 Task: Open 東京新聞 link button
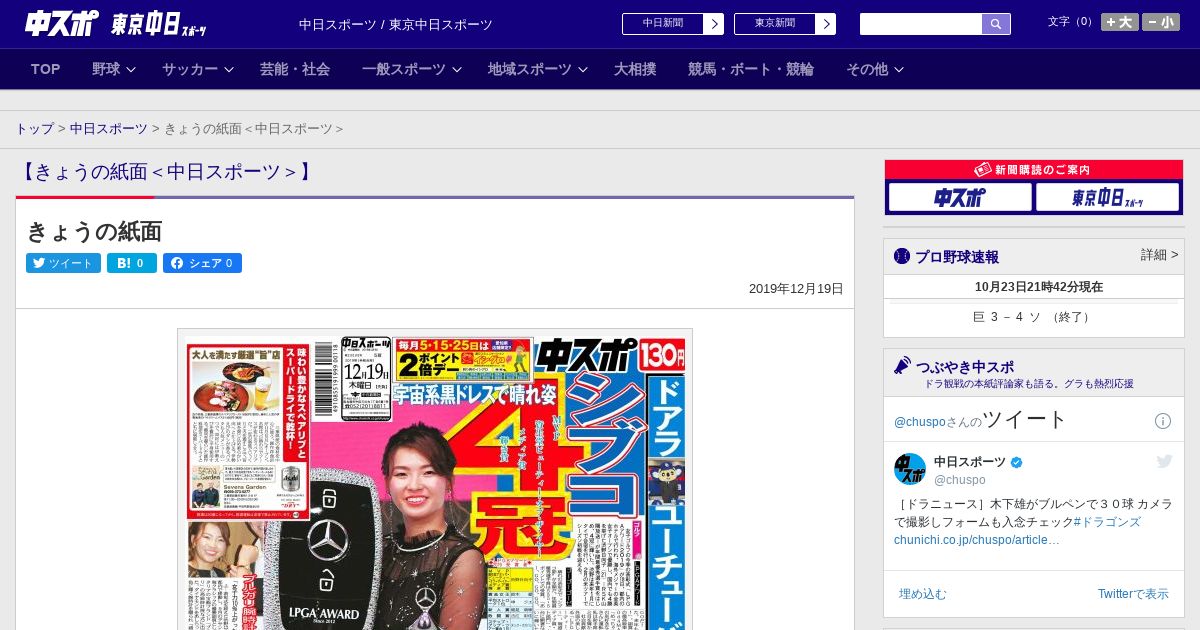coord(774,24)
